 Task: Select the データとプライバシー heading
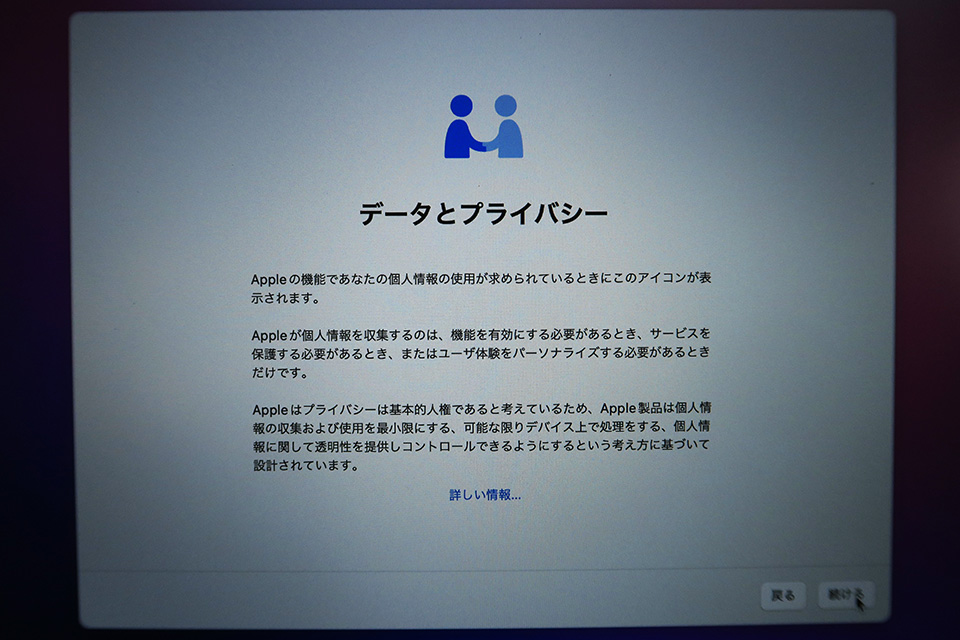tap(483, 214)
